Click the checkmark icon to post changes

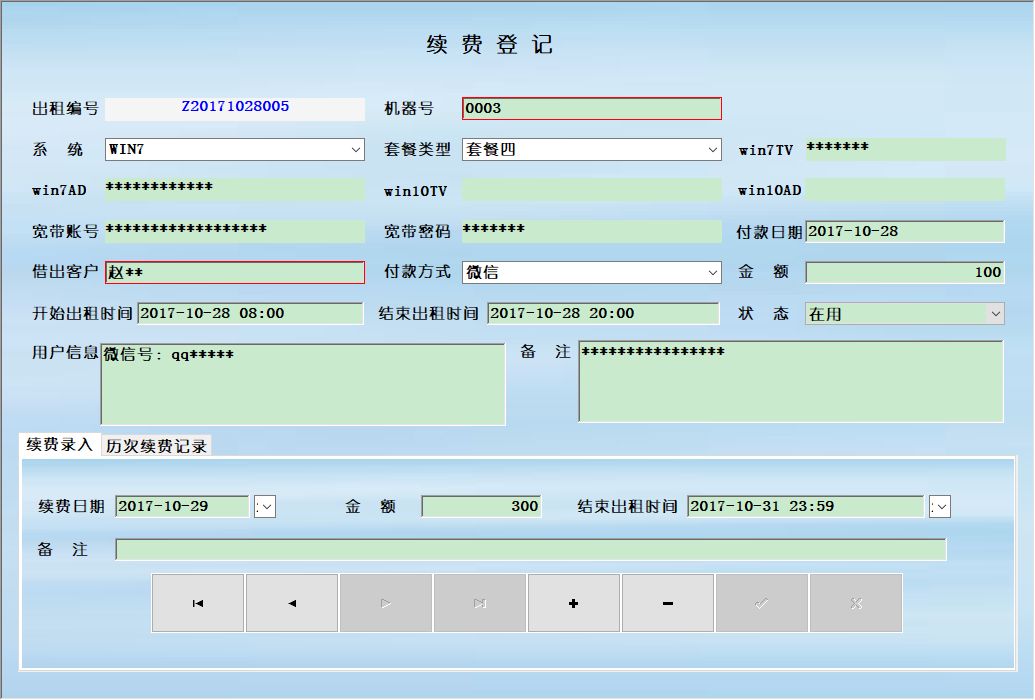pos(762,602)
